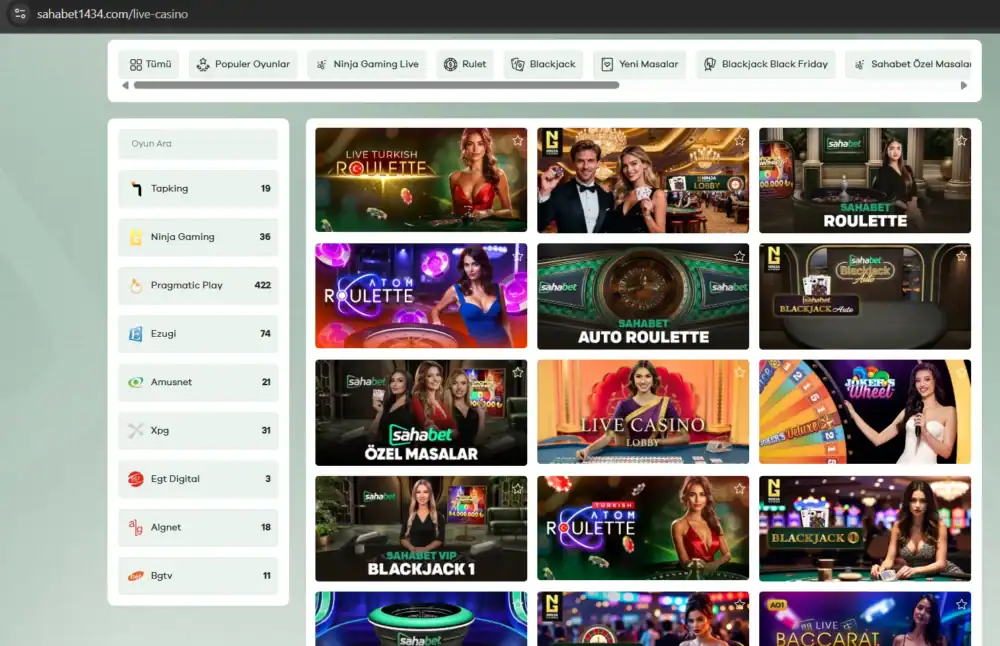Favorite the Live Turkish Roulette game

pyautogui.click(x=517, y=141)
